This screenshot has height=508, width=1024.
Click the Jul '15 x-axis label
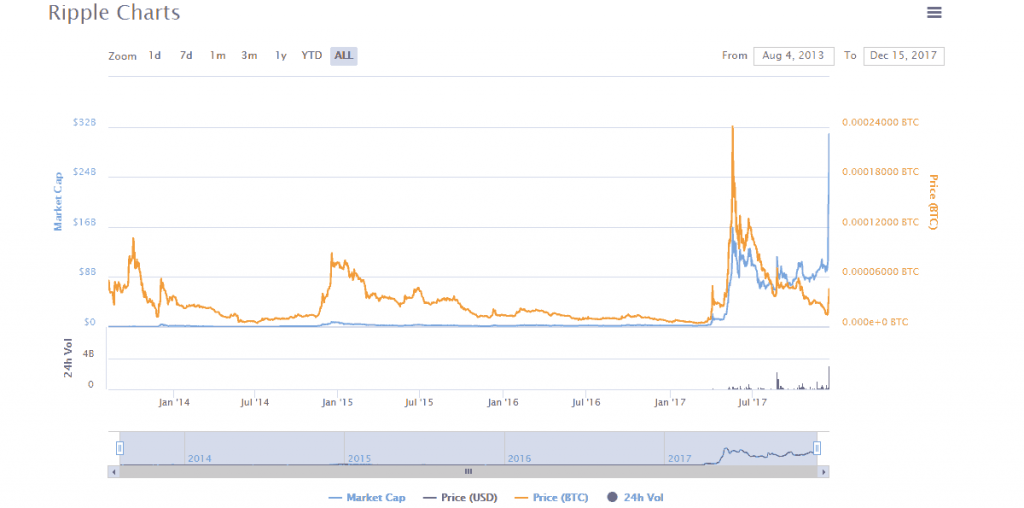tap(420, 402)
